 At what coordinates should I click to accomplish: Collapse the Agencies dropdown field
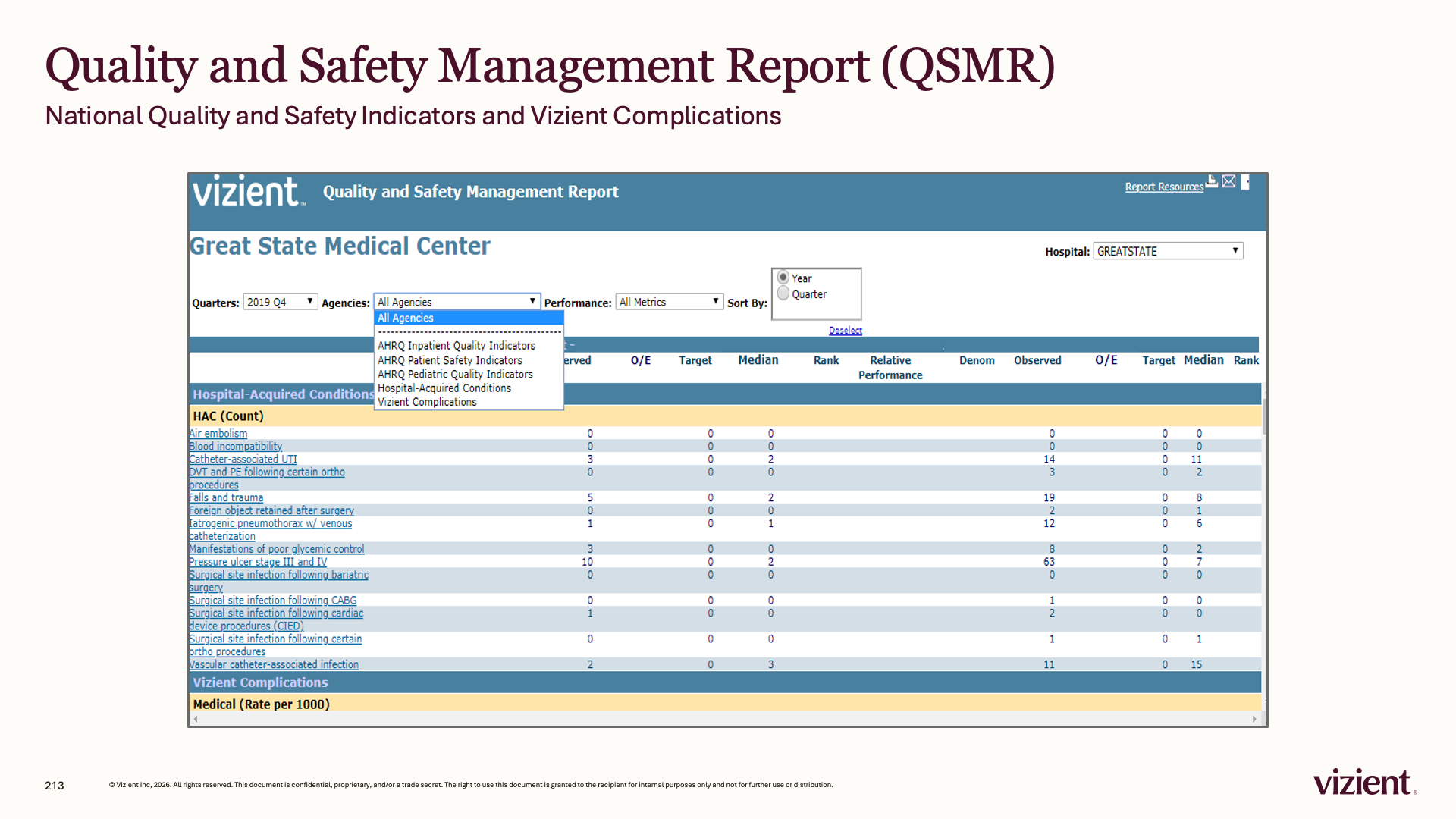(x=457, y=302)
